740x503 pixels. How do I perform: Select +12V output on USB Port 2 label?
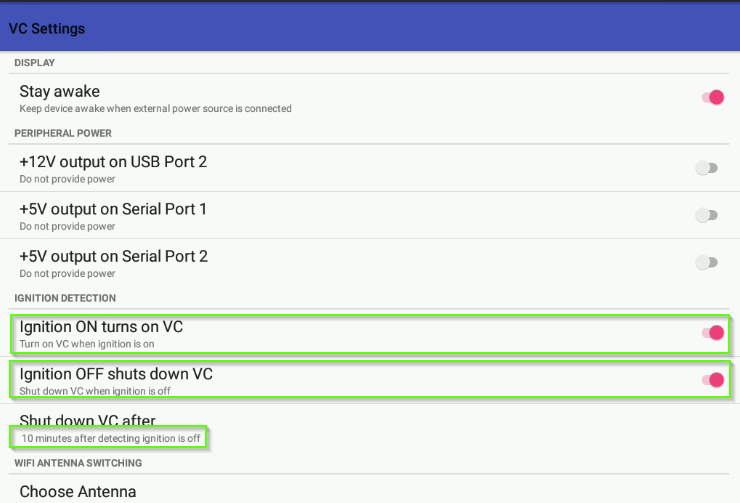[x=113, y=162]
